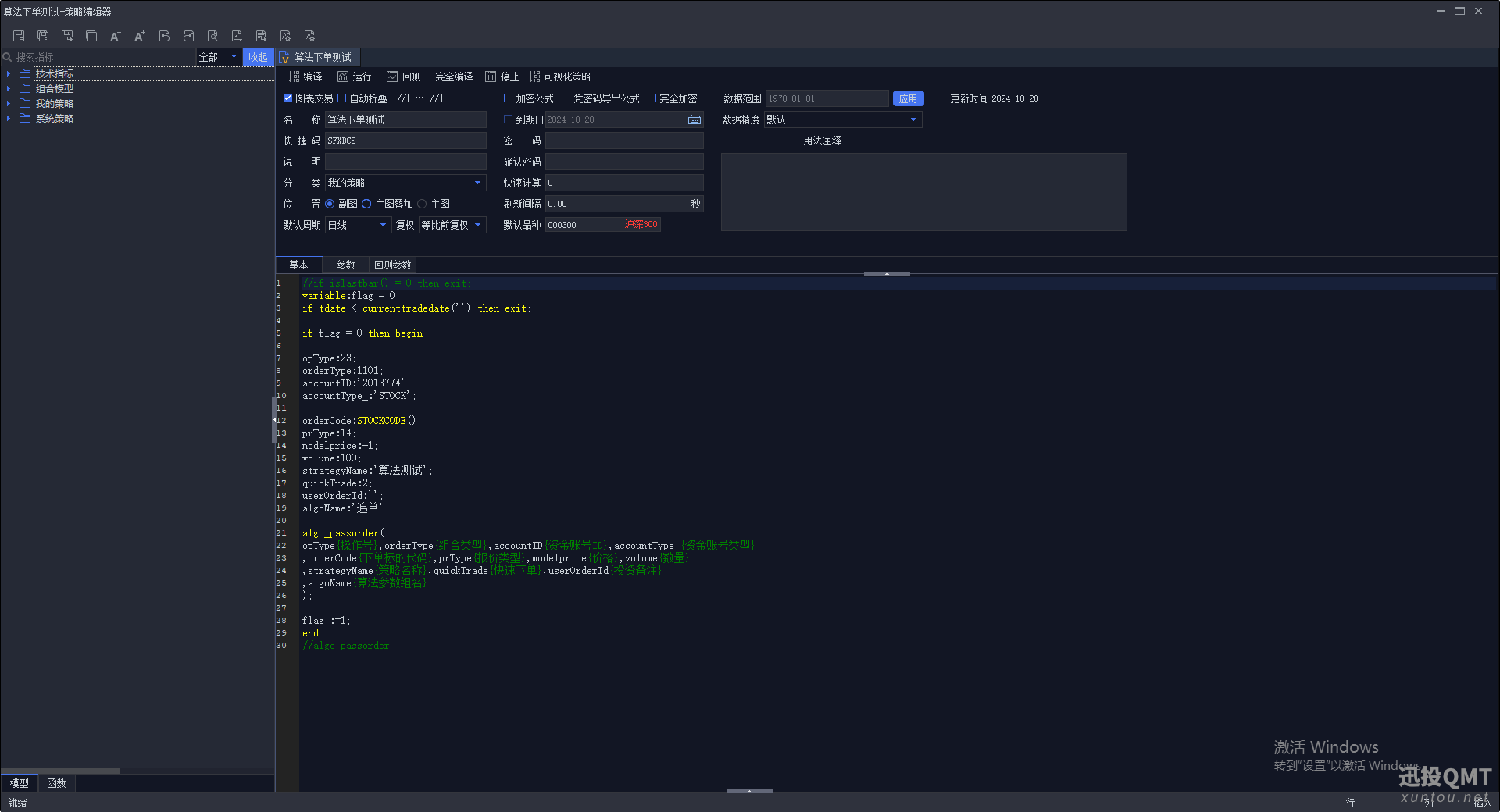Open the 数据精度 默认 dropdown
Viewport: 1500px width, 812px height.
tap(843, 119)
